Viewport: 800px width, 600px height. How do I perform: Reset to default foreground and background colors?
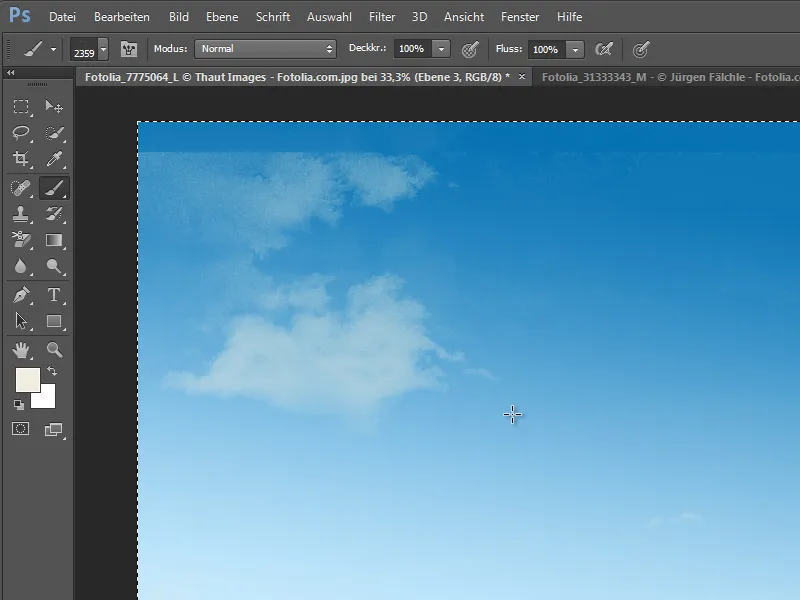[19, 405]
